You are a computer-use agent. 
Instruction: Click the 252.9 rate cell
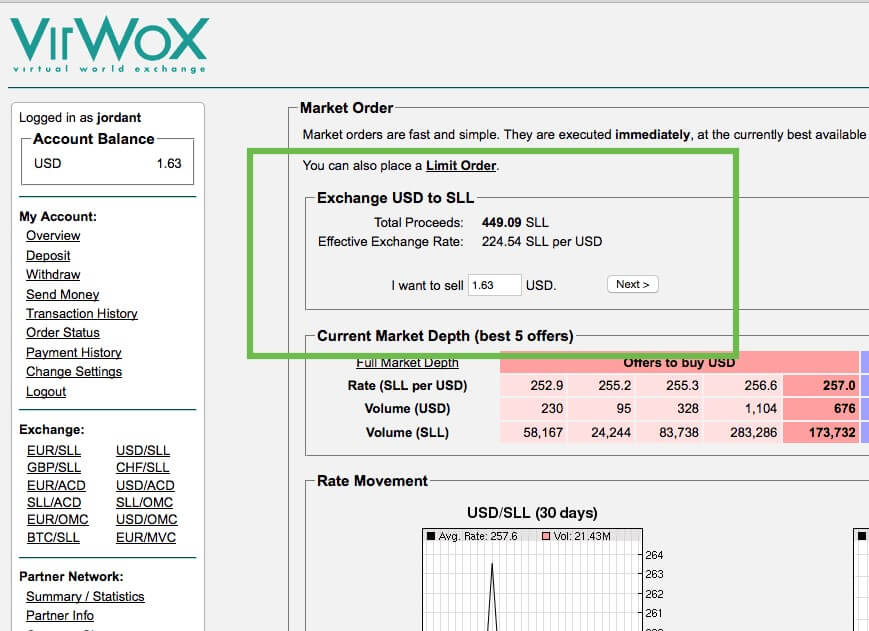click(534, 385)
